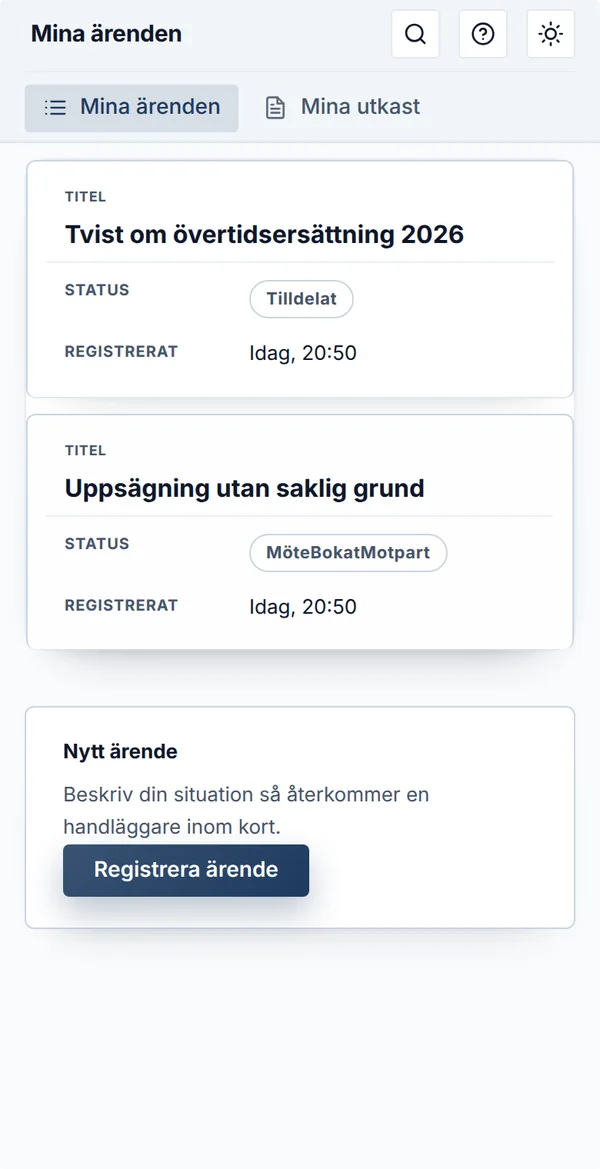Click the Mina ärenden page heading
The image size is (600, 1169).
tap(107, 34)
